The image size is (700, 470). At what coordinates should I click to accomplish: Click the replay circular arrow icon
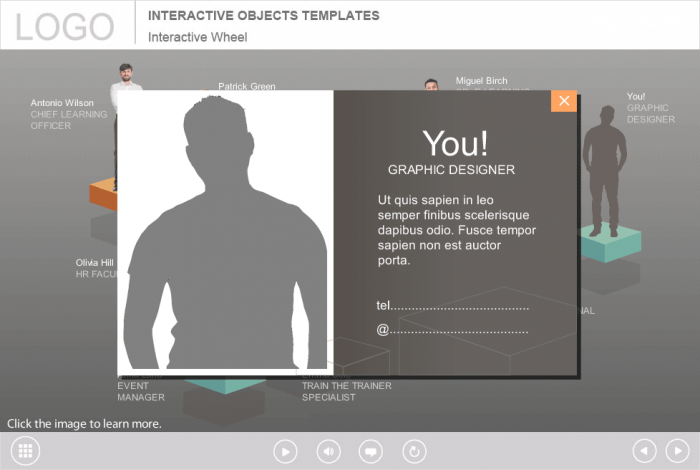[413, 452]
